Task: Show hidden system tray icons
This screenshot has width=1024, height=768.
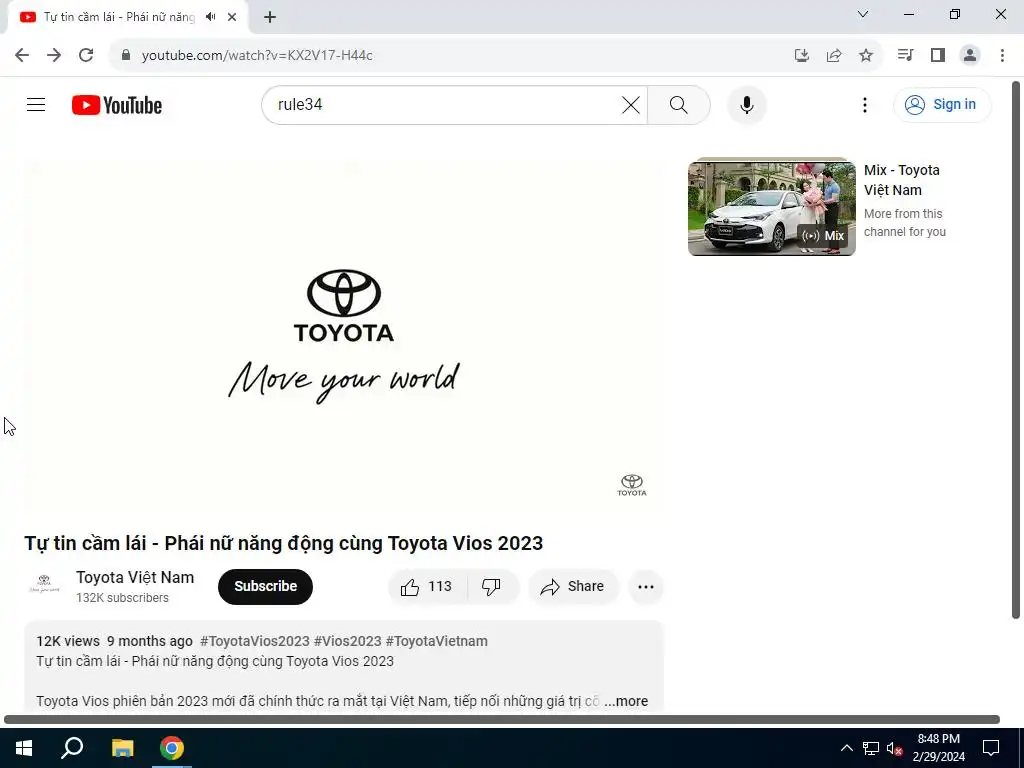Action: click(846, 748)
